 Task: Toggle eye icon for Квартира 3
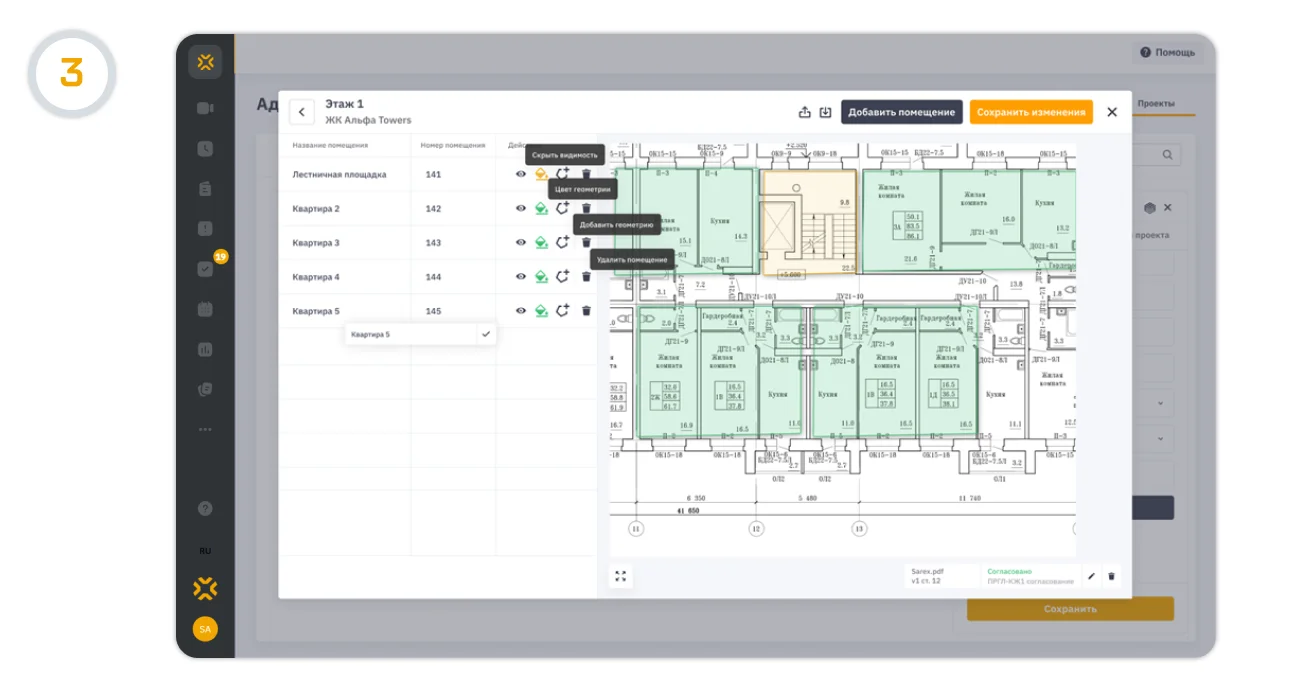coord(520,242)
